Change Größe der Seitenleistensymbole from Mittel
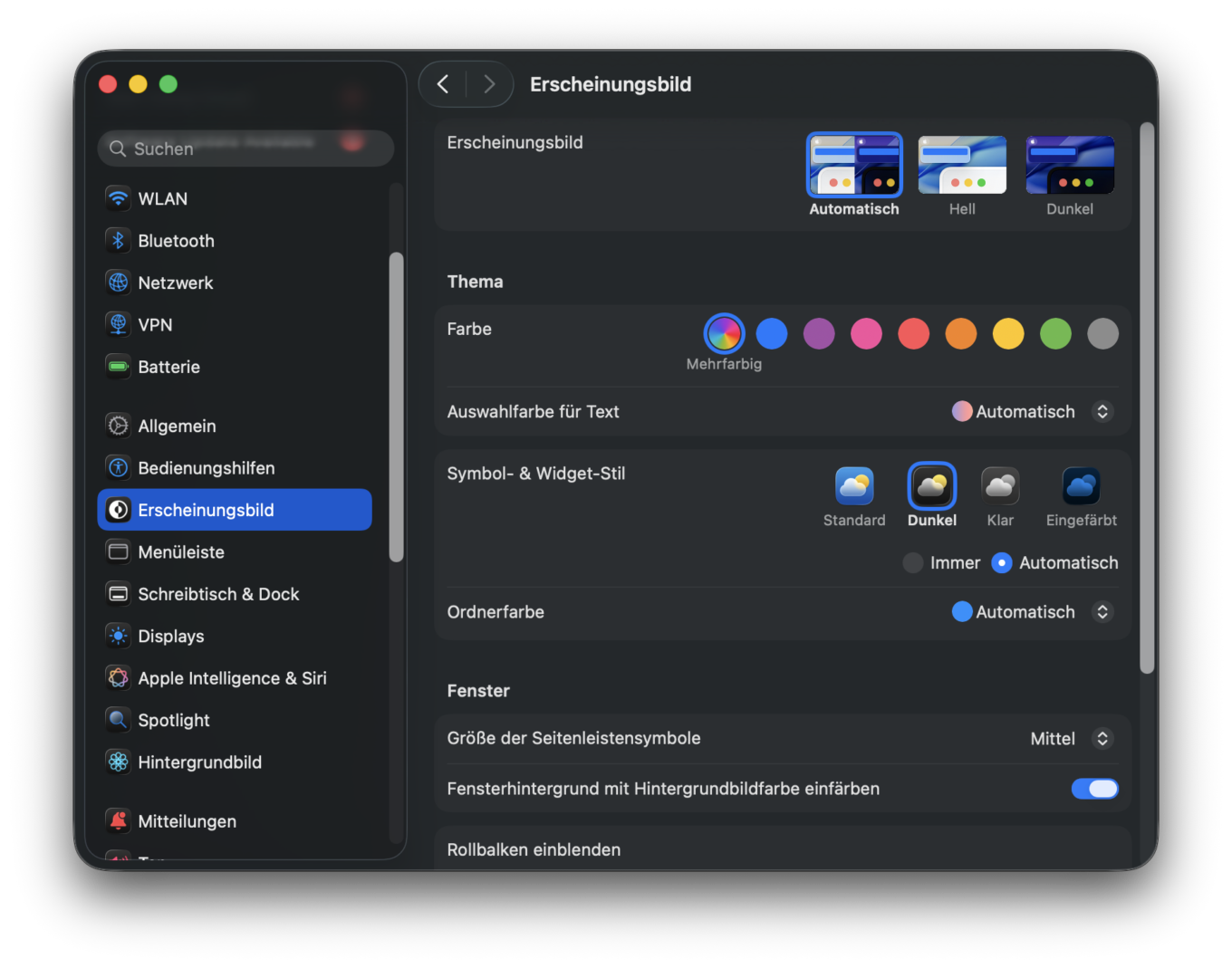 [1102, 738]
